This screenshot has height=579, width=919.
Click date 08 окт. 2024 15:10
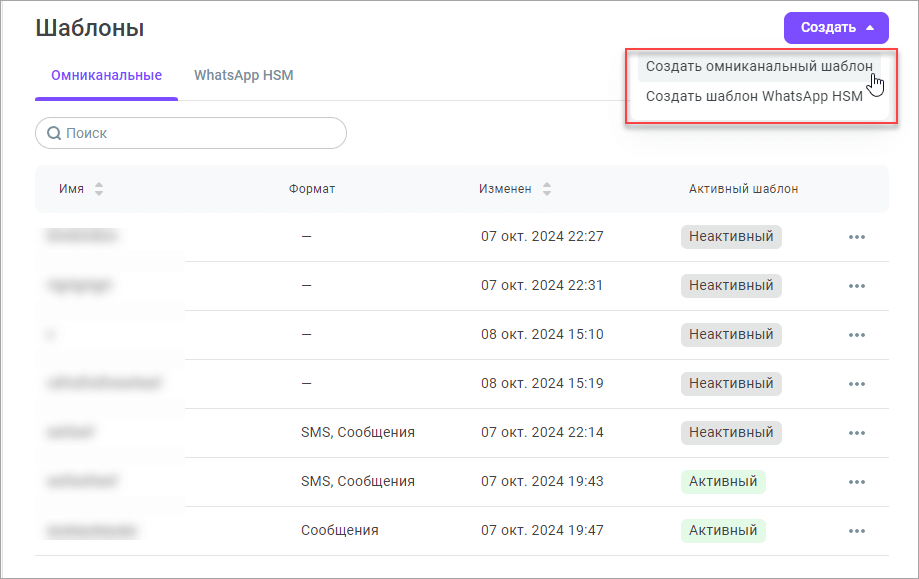coord(542,334)
